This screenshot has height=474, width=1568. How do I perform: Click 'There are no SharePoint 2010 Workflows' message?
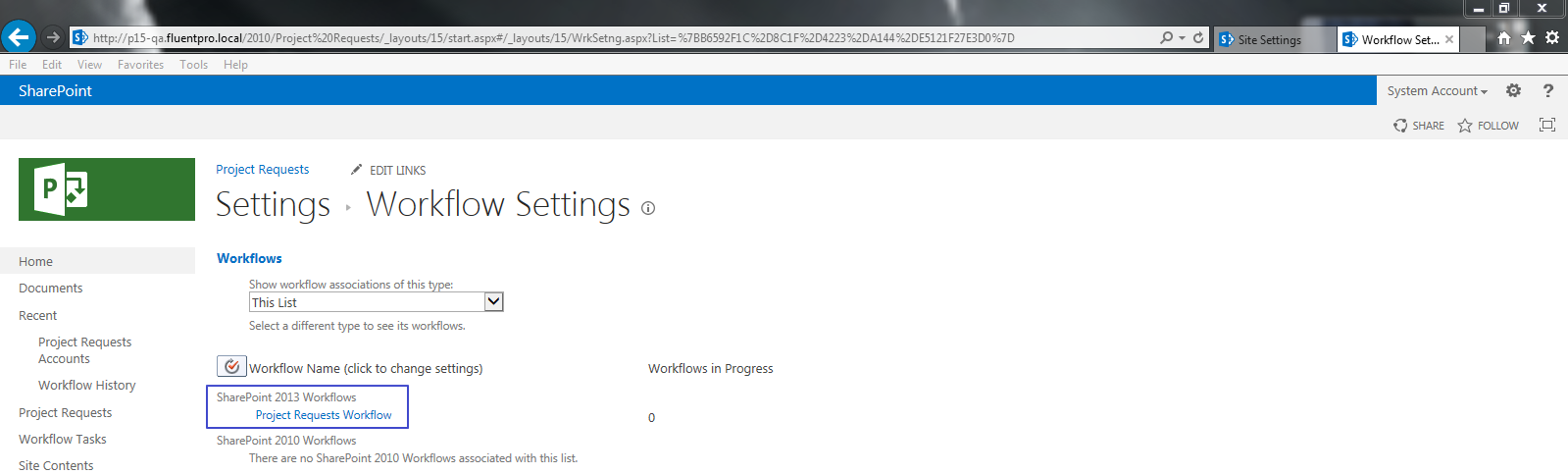click(413, 458)
